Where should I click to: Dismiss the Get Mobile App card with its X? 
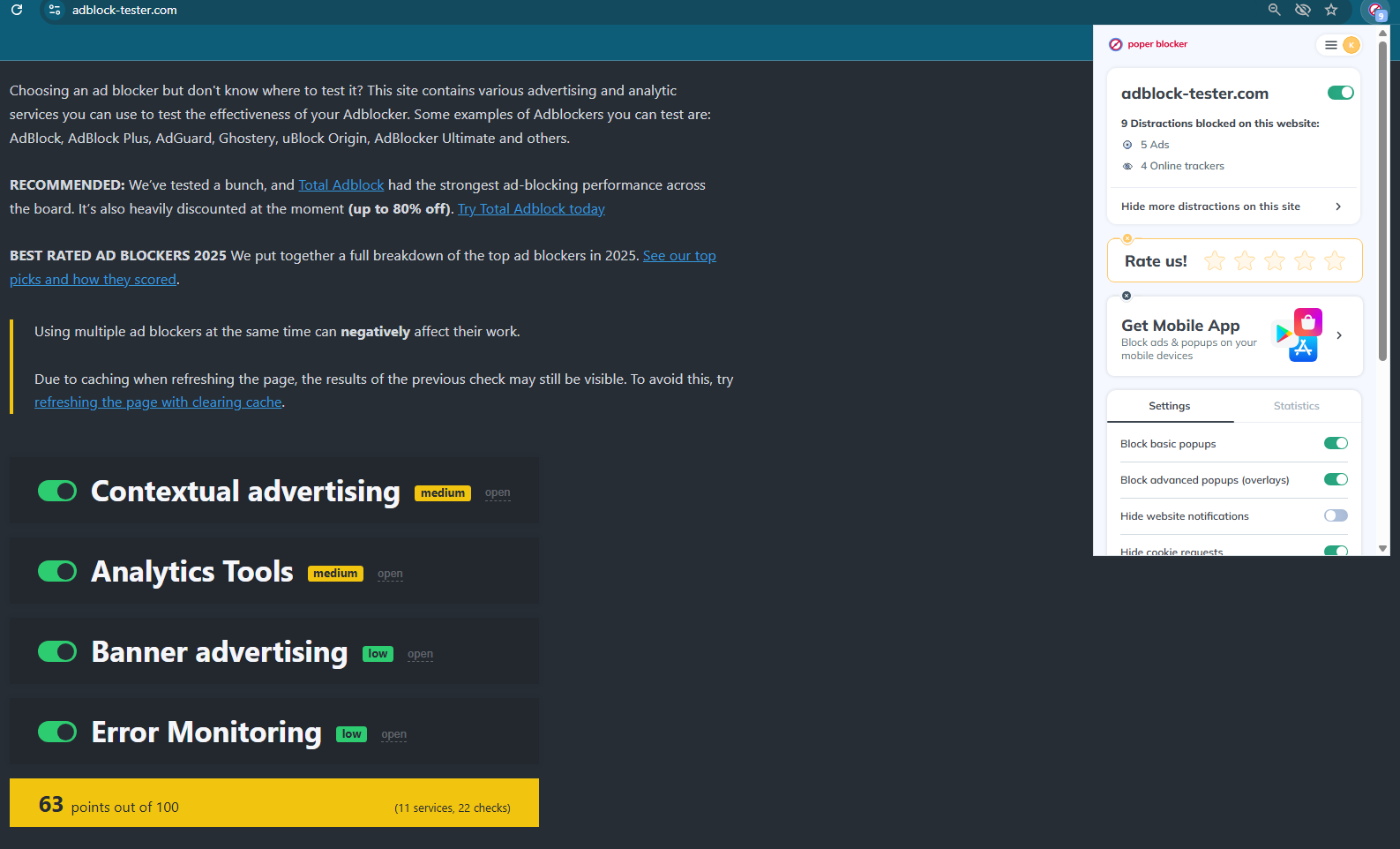[x=1127, y=296]
